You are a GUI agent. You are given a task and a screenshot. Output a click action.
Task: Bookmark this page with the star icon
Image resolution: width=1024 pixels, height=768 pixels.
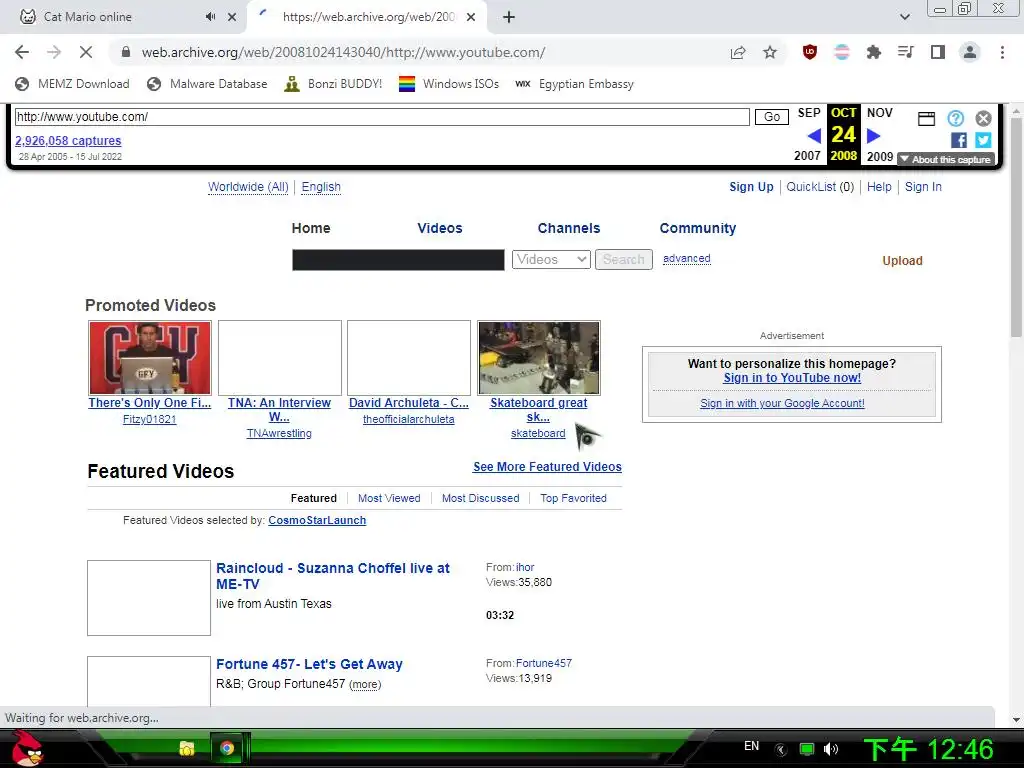pyautogui.click(x=770, y=52)
